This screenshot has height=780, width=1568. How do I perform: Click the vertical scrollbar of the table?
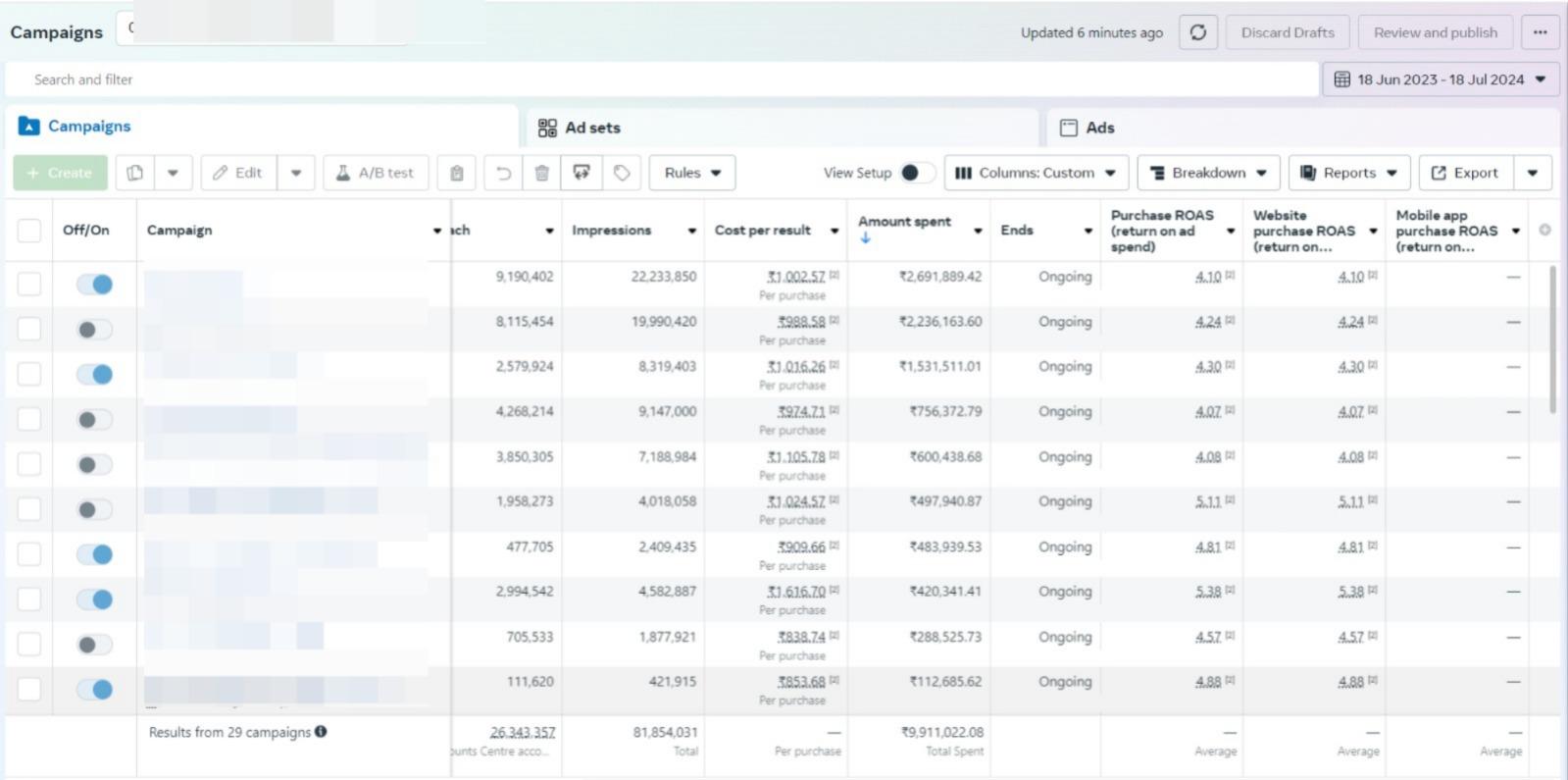[x=1552, y=338]
